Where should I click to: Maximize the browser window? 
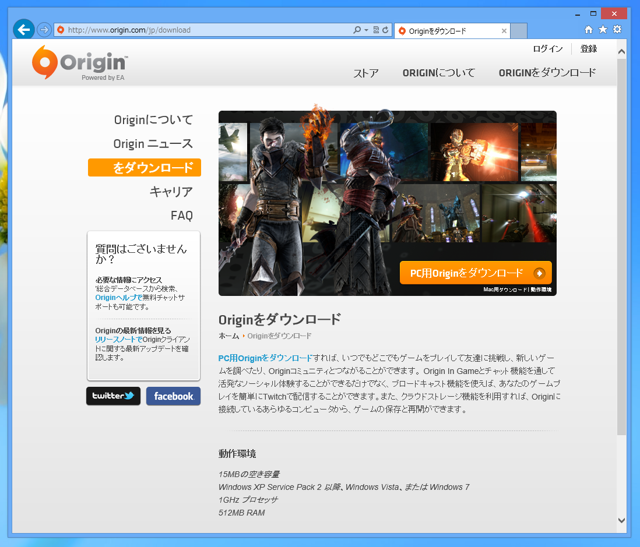pyautogui.click(x=593, y=14)
